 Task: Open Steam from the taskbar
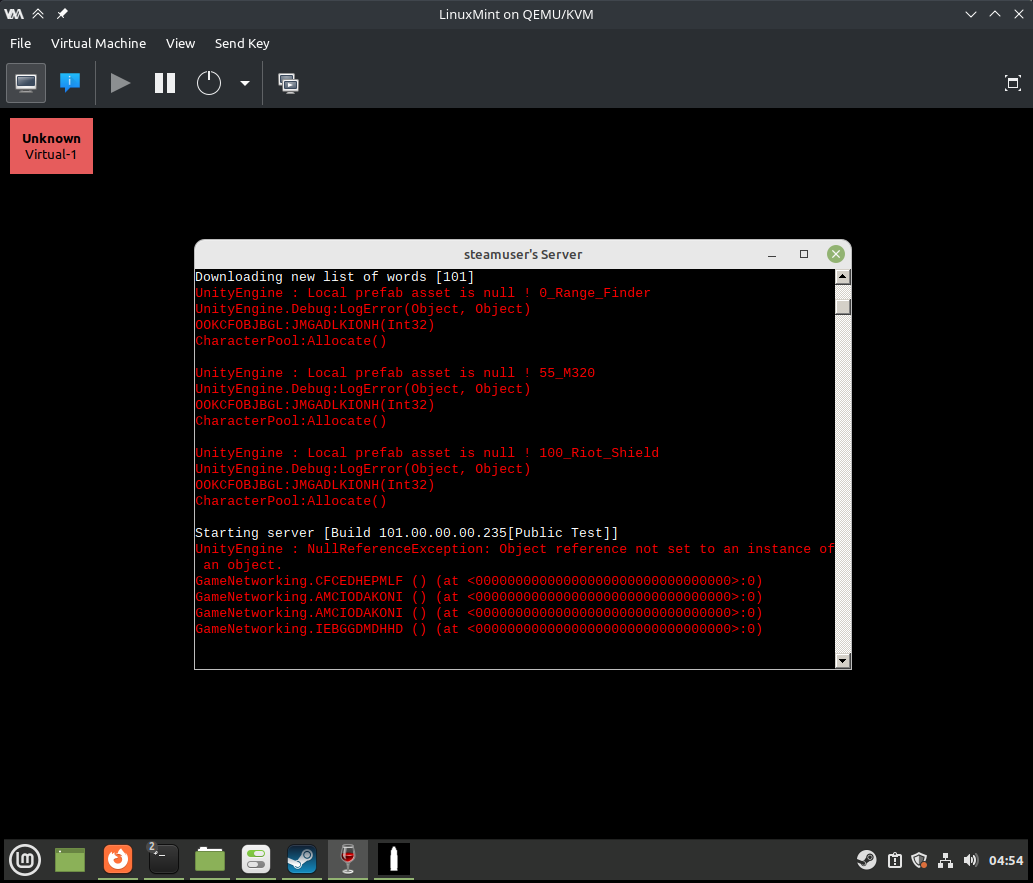click(x=302, y=859)
